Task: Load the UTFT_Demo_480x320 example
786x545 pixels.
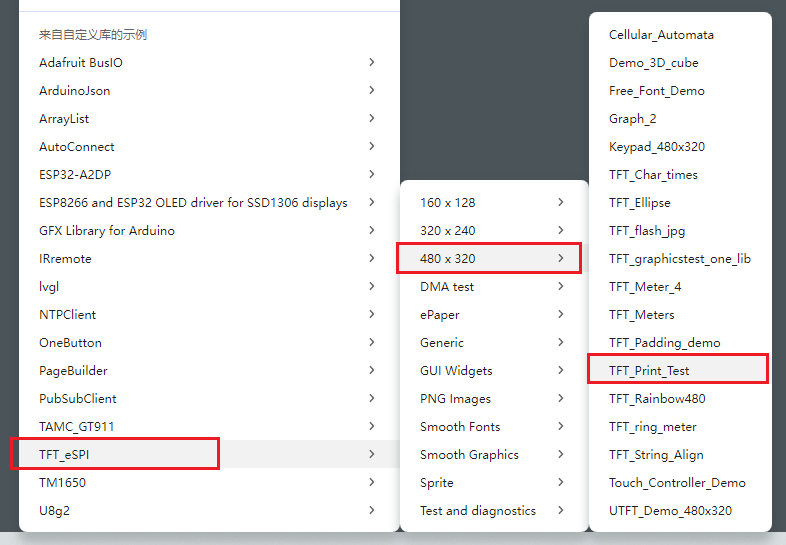Action: coord(680,511)
